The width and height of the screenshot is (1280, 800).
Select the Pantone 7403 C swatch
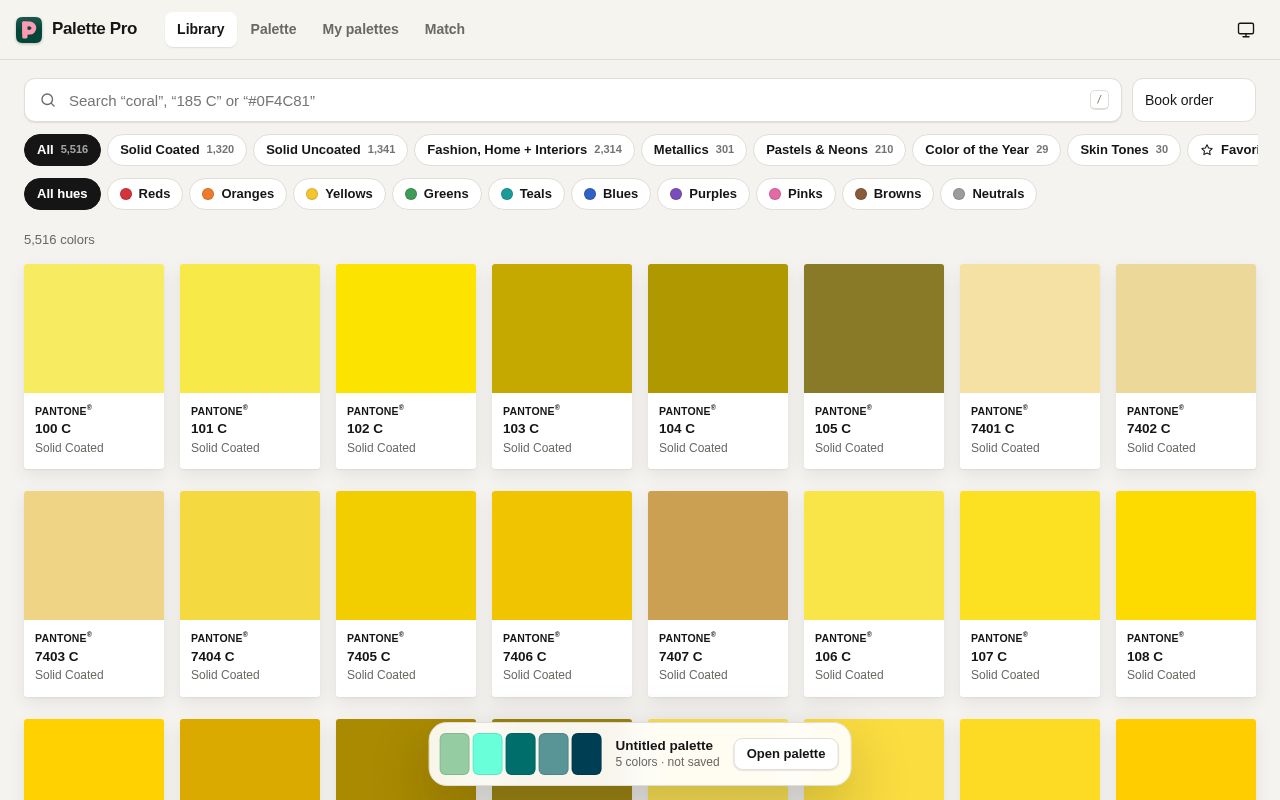pos(94,594)
